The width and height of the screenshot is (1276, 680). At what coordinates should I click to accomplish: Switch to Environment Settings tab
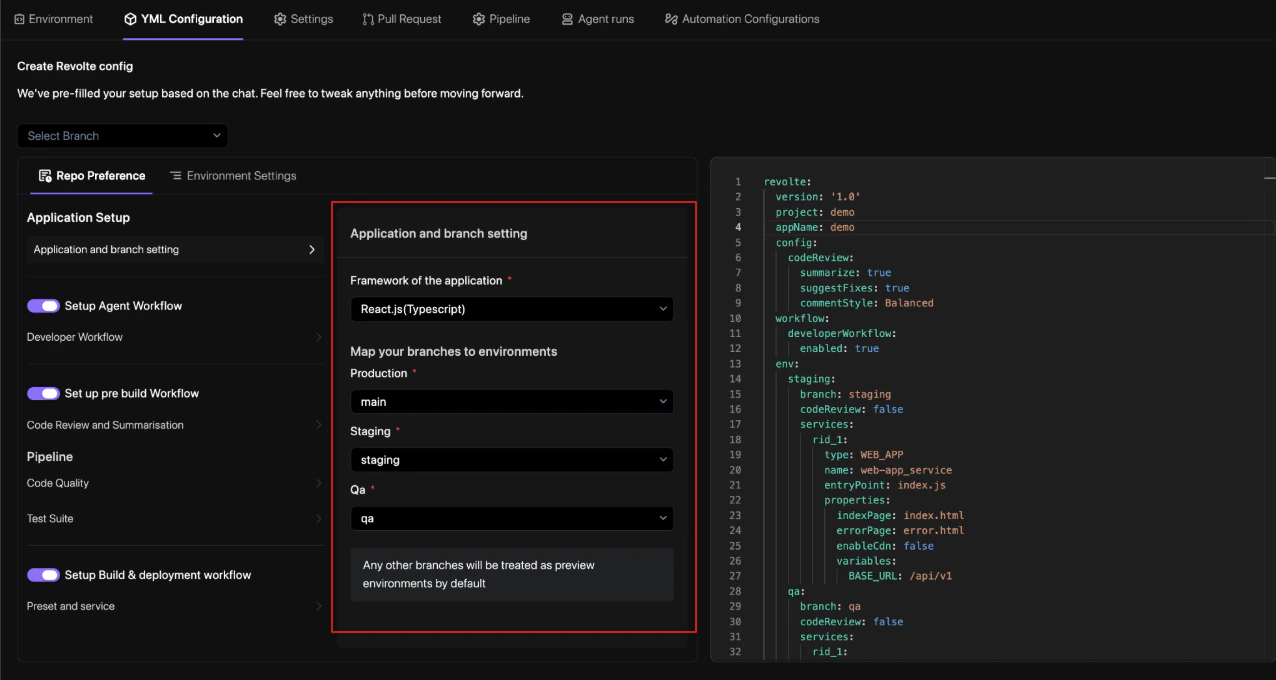[233, 176]
